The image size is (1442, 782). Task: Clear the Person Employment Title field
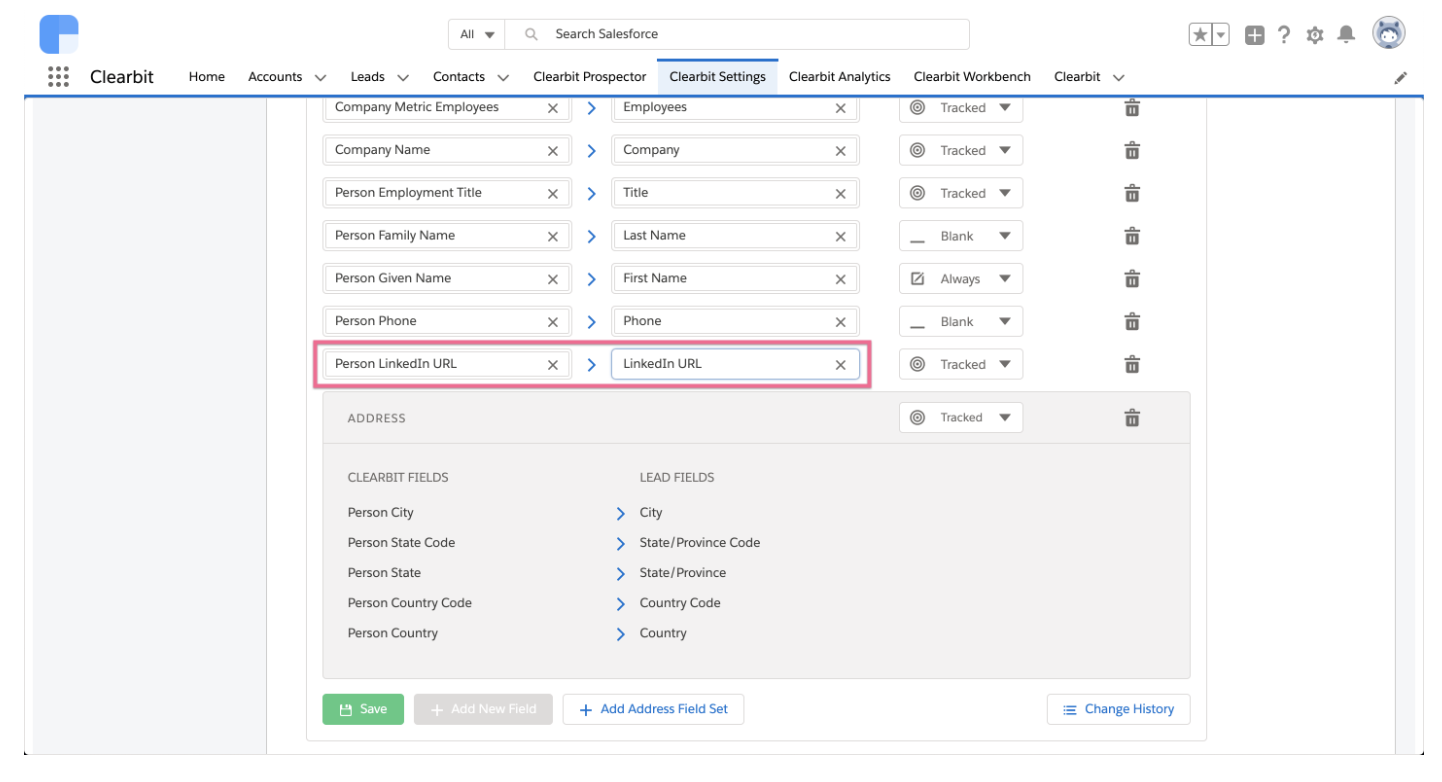552,194
